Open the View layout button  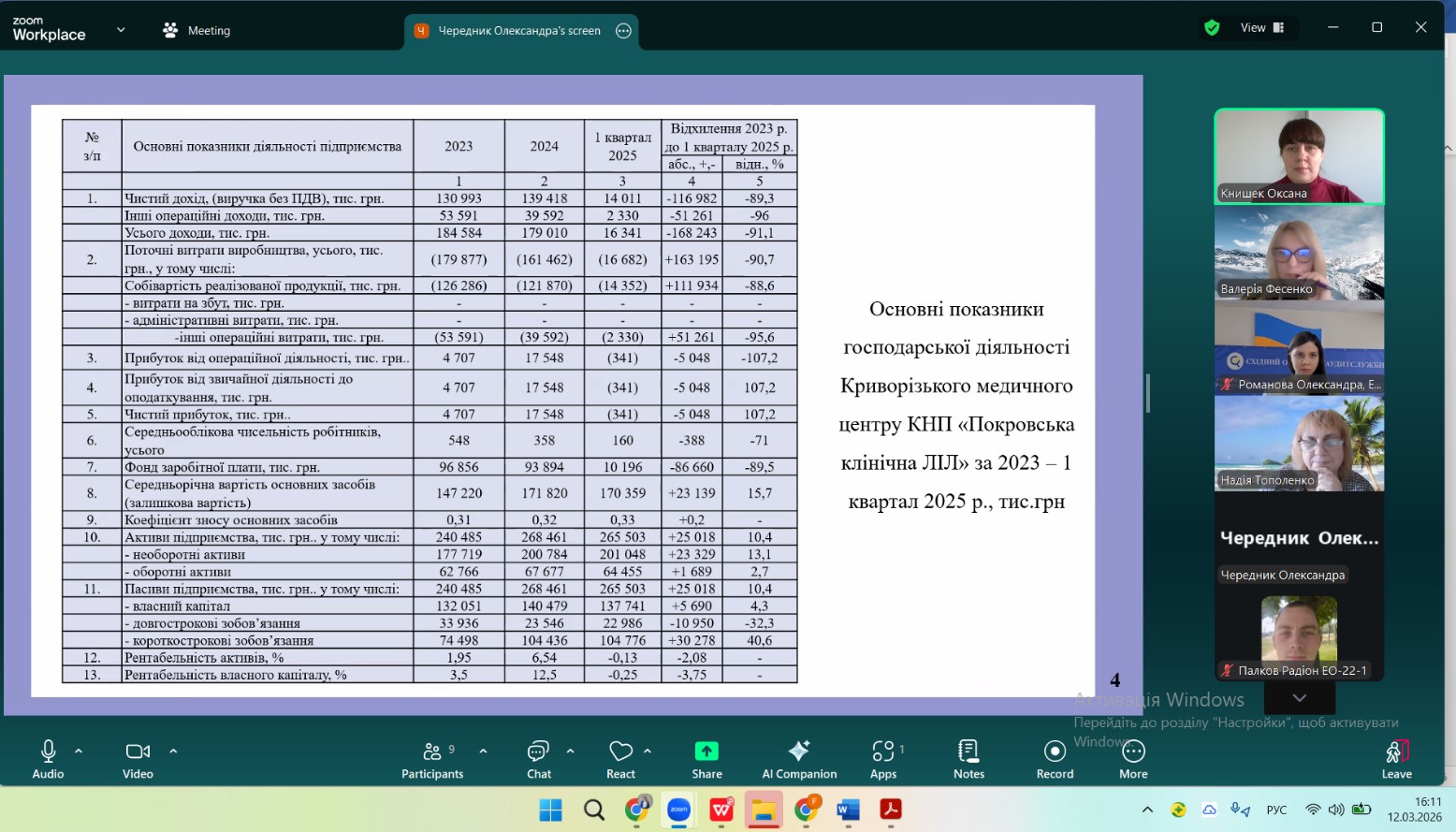(x=1261, y=28)
